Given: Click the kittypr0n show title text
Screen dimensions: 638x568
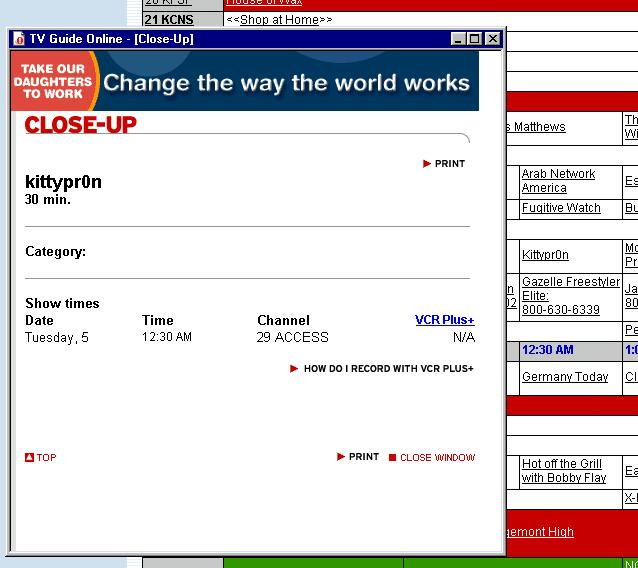Looking at the screenshot, I should (63, 181).
